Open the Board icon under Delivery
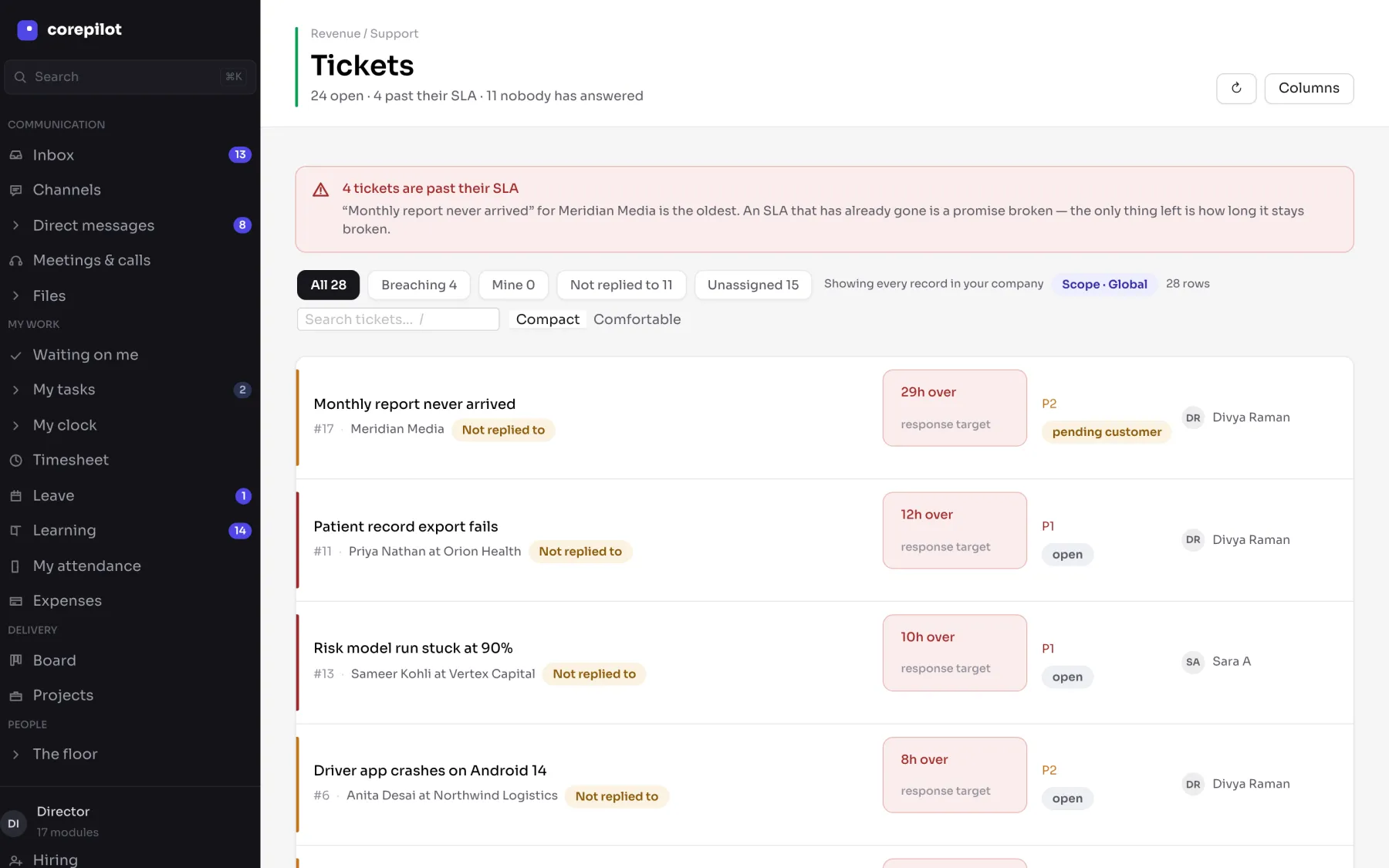The width and height of the screenshot is (1389, 868). pos(16,660)
